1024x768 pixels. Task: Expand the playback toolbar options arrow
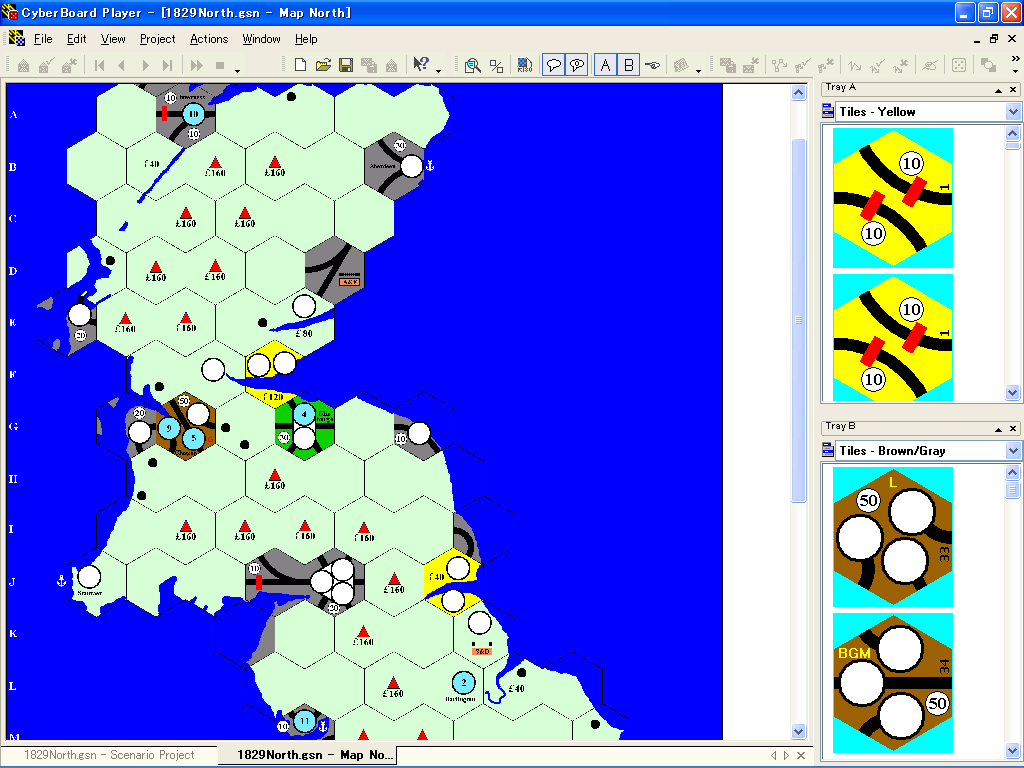click(238, 70)
